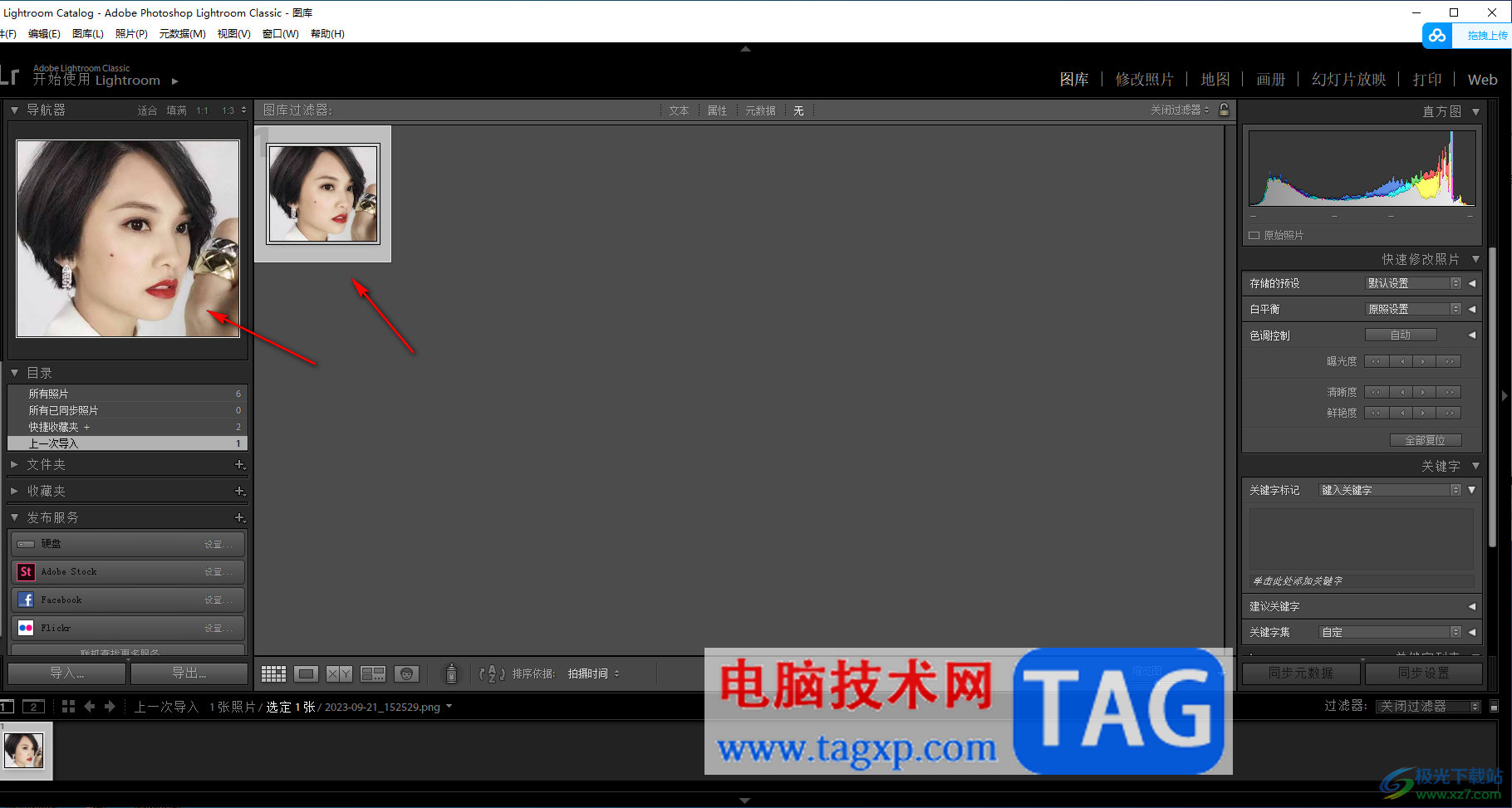Open Adobe Stock publish service
Screen dimensions: 1512x808
[128, 572]
